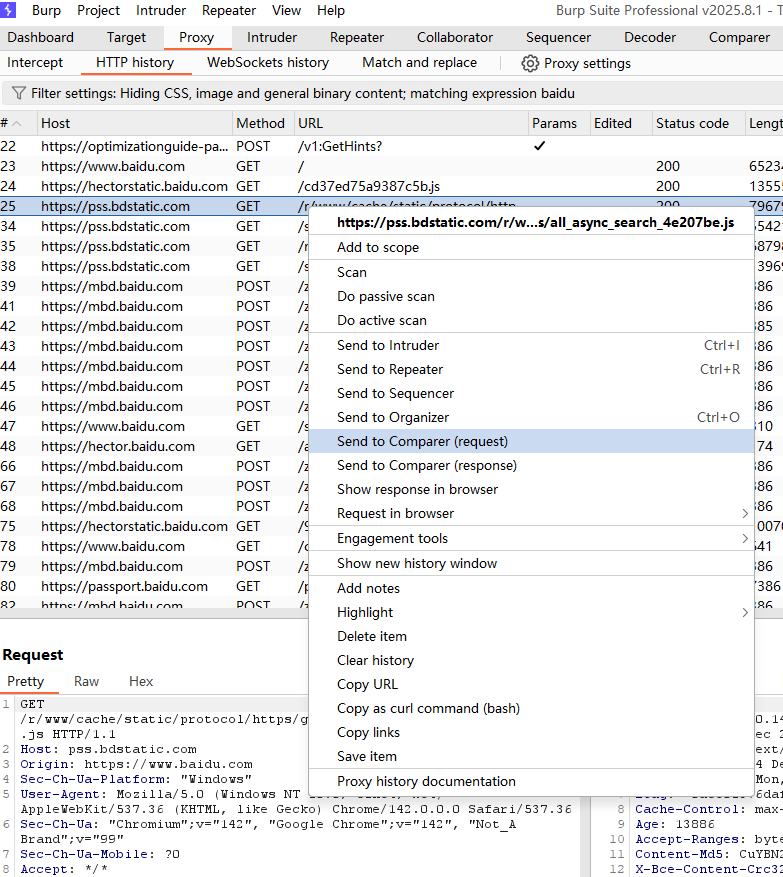This screenshot has height=877, width=783.
Task: Open the Sequencer tab
Action: click(x=558, y=37)
